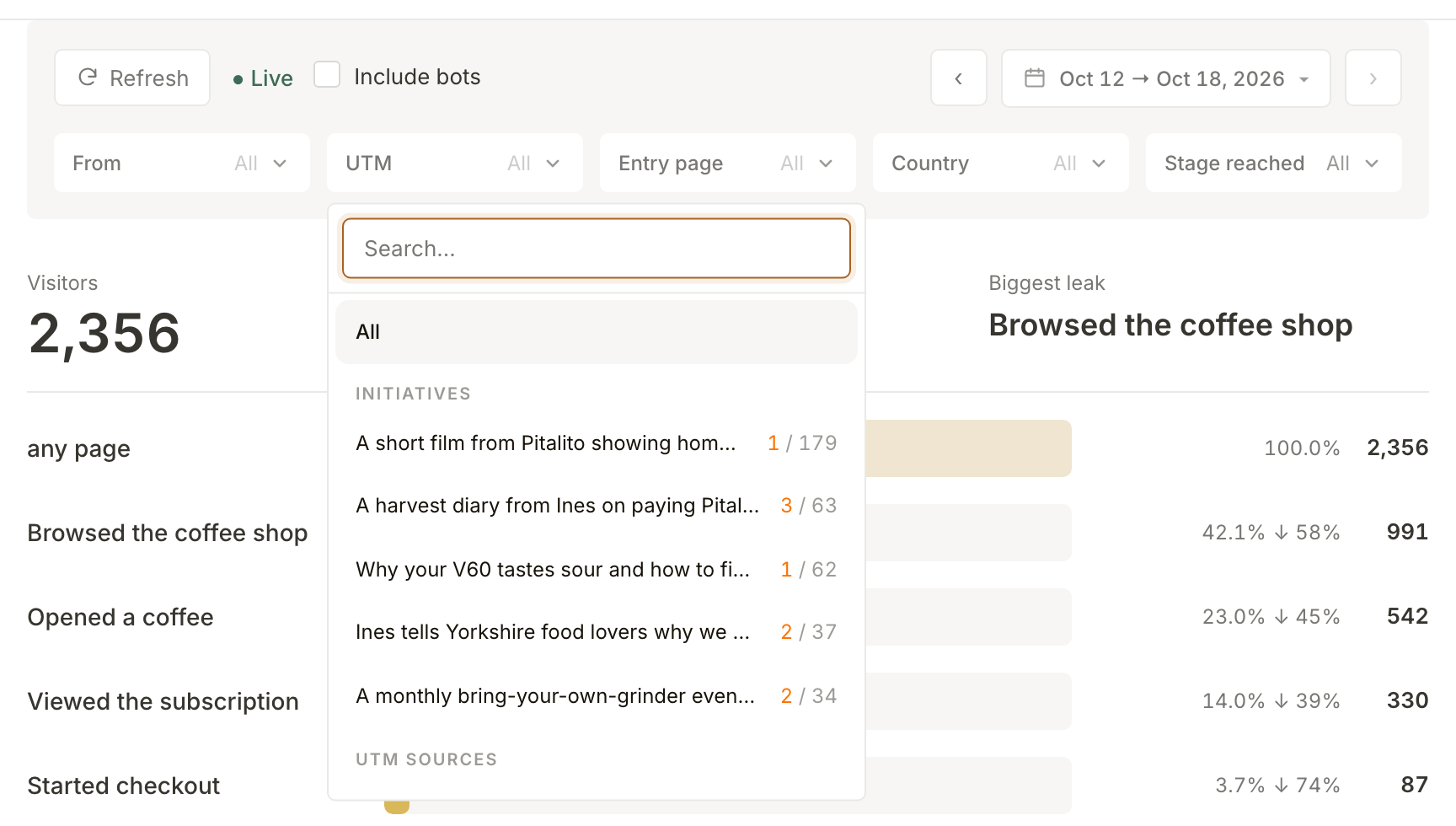Click the any page funnel row label

78,448
